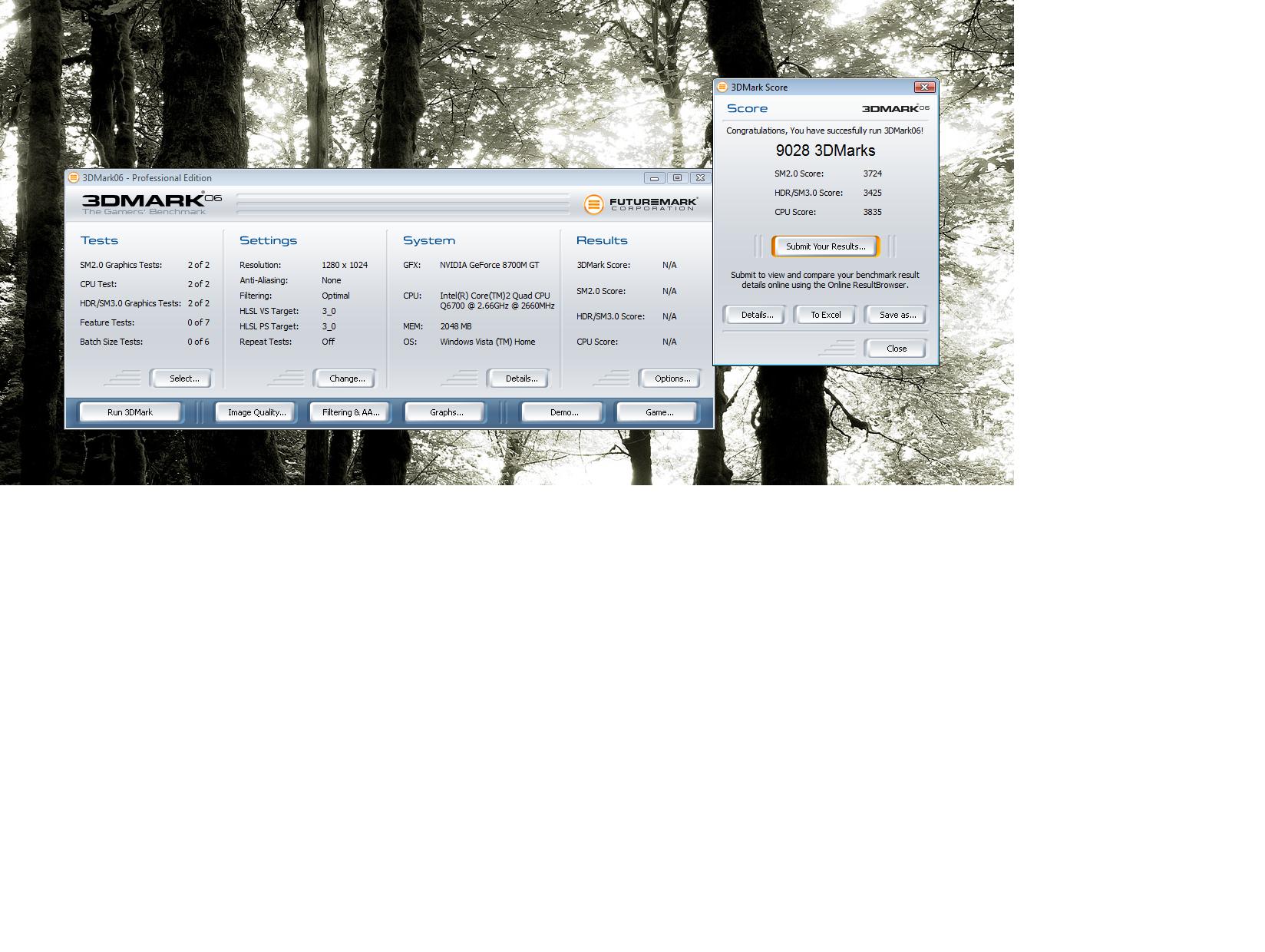Viewport: 1265px width, 952px height.
Task: Click the HDR/SM3.0 Score value 3425
Action: (x=872, y=193)
